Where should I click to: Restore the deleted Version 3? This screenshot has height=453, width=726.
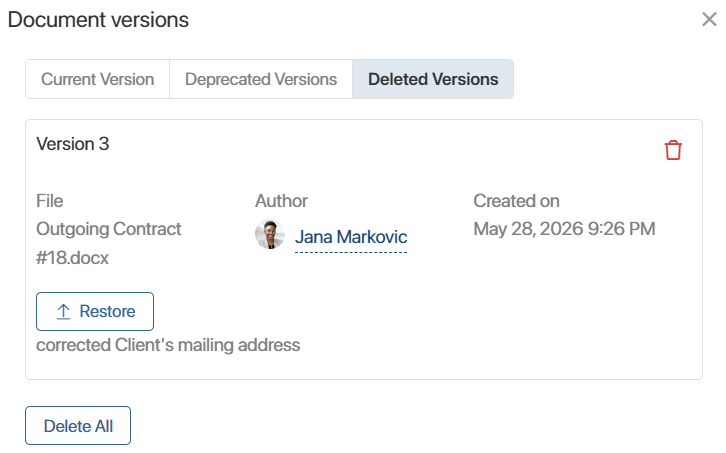coord(95,311)
